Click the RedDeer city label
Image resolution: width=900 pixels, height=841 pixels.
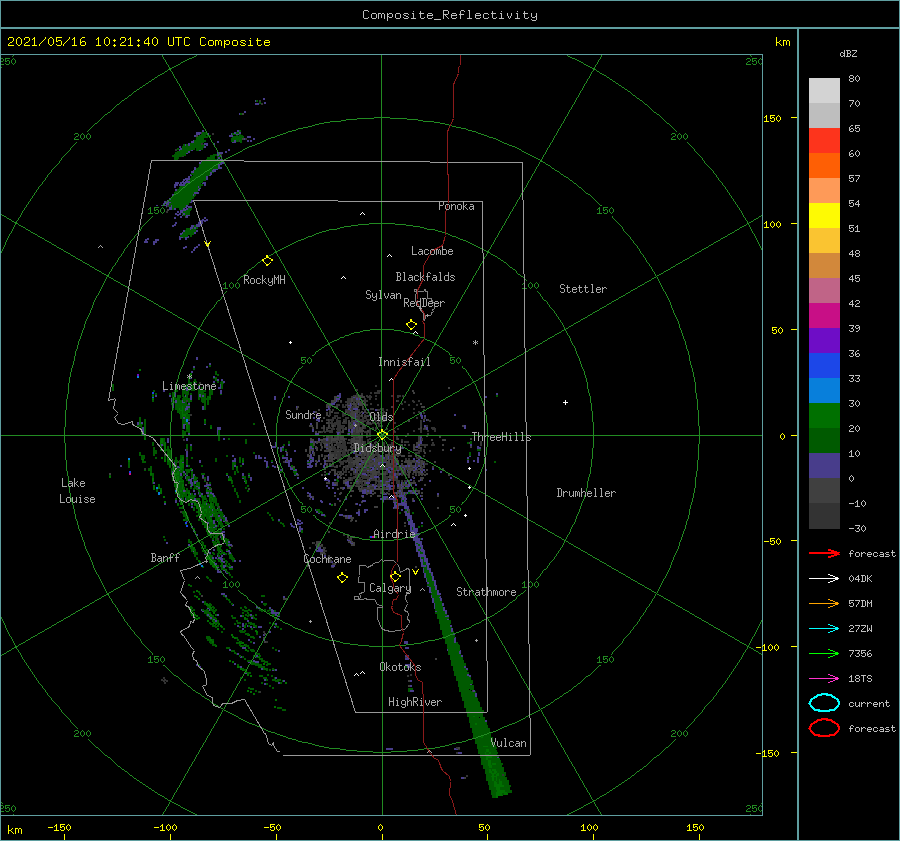424,303
